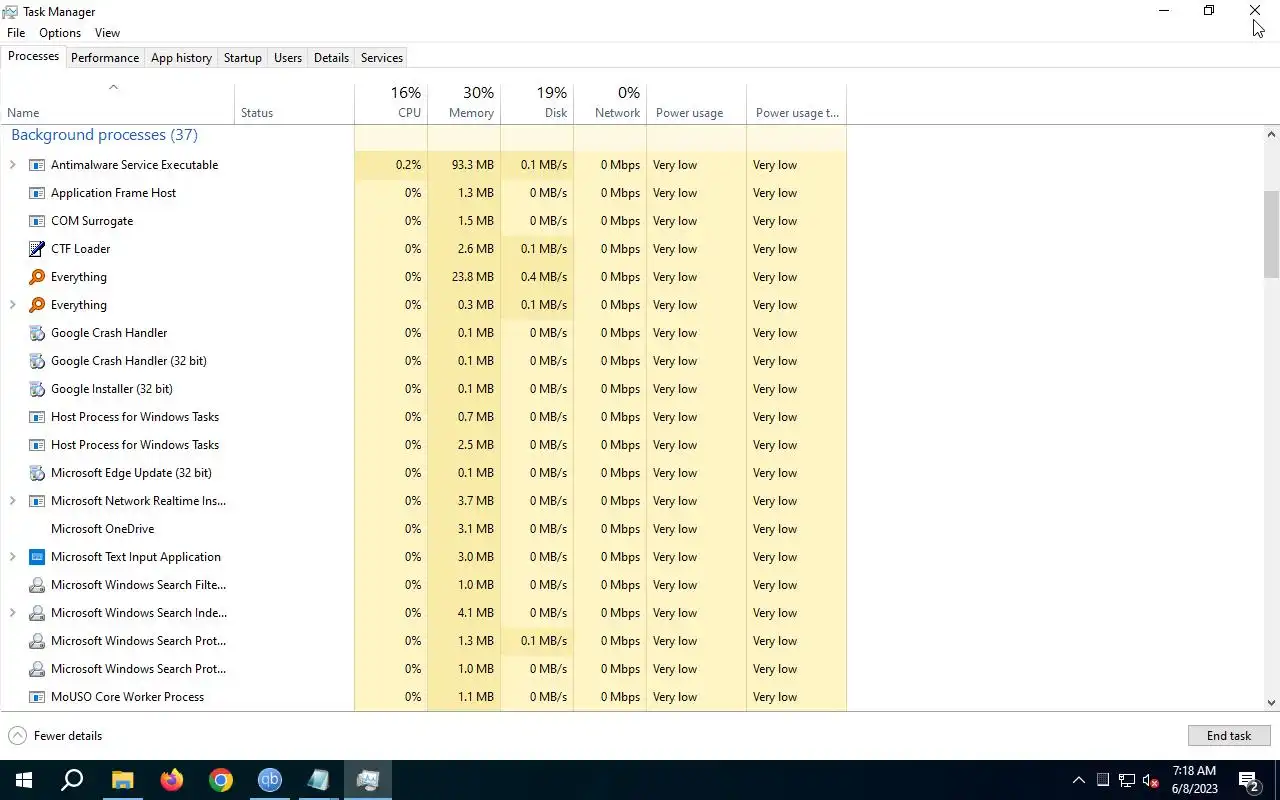Click the Microsoft Network Realtime Inspection icon

point(37,501)
